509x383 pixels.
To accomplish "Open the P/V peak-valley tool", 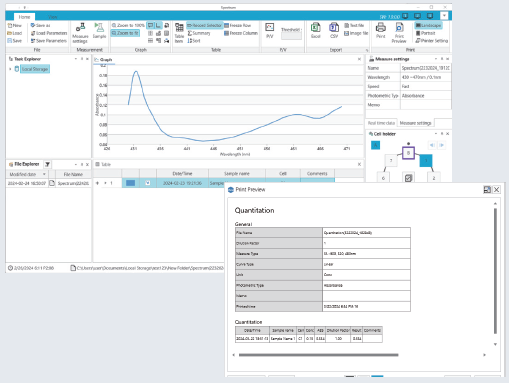I will (270, 30).
